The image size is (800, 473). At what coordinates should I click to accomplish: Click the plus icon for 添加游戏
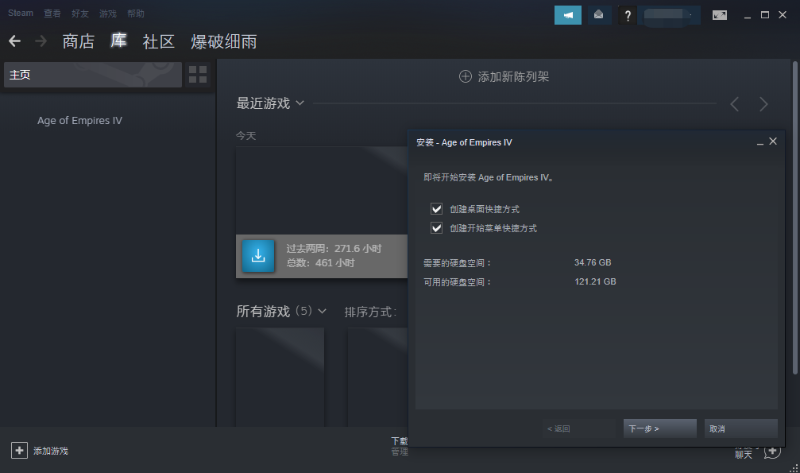[x=19, y=451]
